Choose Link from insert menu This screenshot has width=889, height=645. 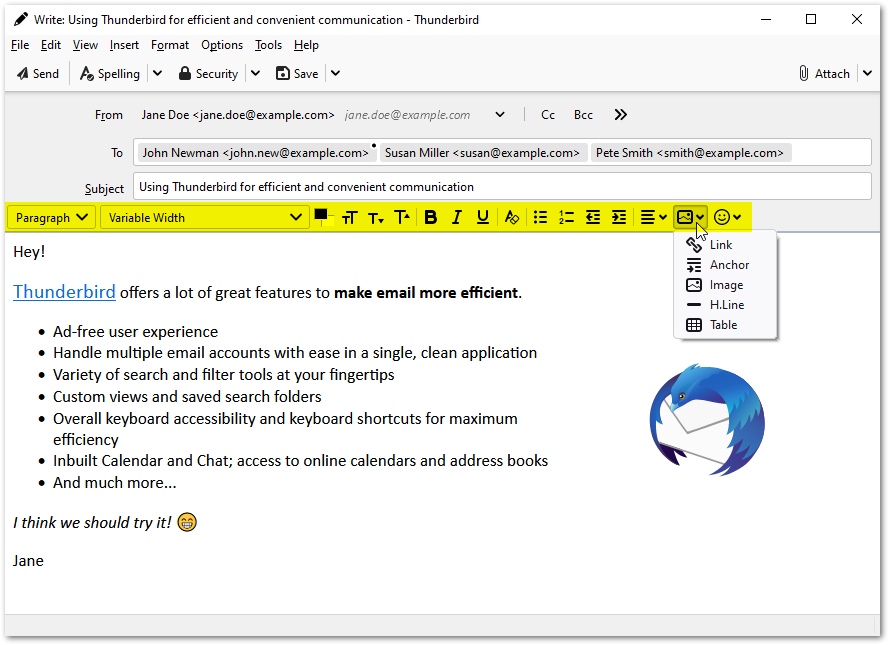click(725, 245)
